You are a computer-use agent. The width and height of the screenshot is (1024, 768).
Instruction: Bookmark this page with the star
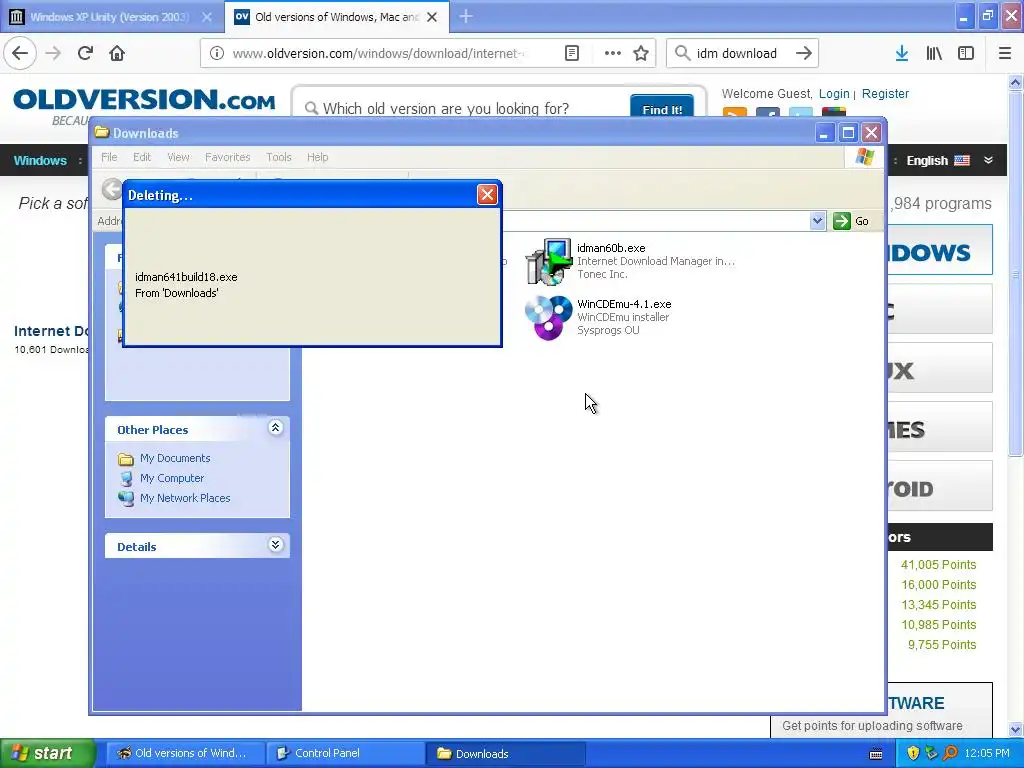tap(641, 54)
